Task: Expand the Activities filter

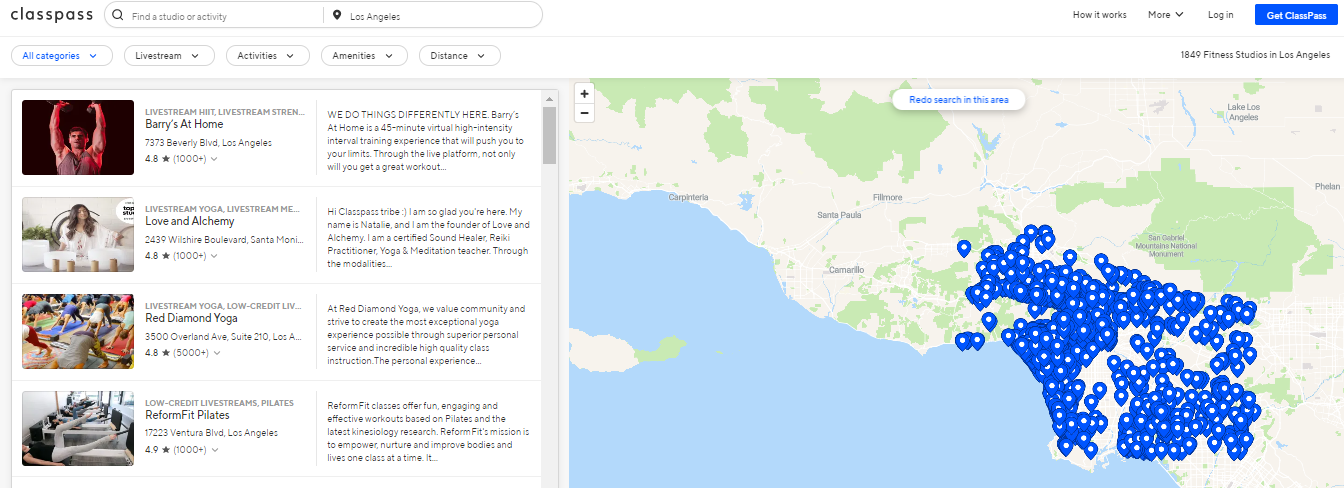Action: [x=267, y=56]
